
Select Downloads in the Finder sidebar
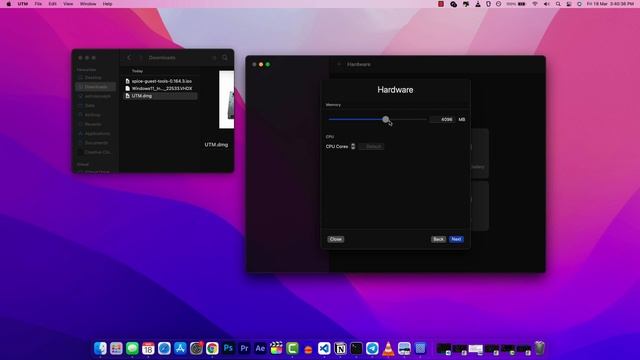tap(96, 87)
